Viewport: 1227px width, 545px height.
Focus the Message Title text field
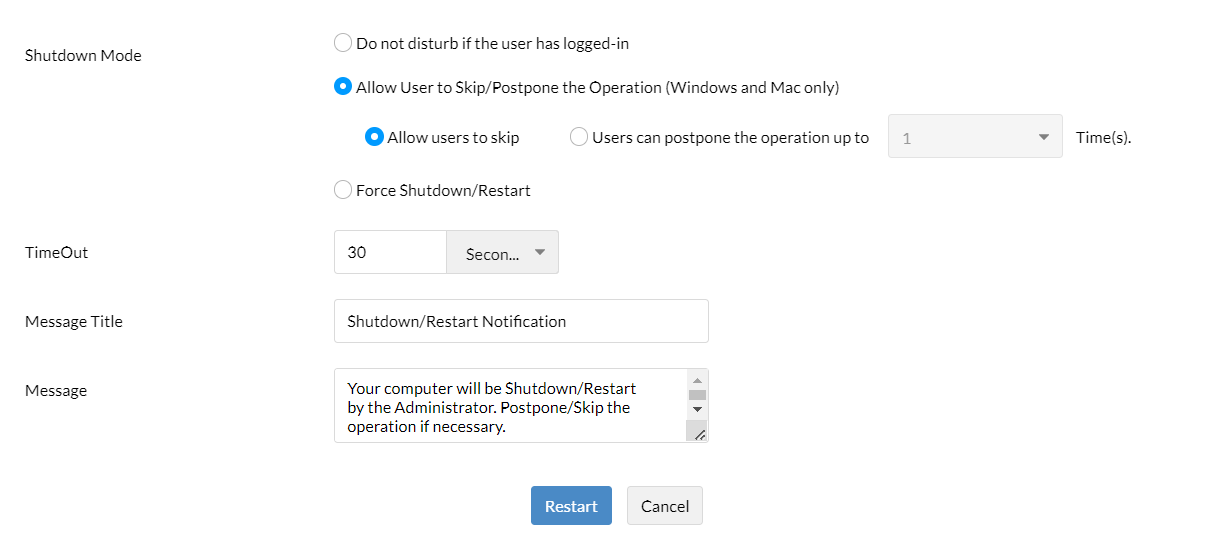(521, 321)
